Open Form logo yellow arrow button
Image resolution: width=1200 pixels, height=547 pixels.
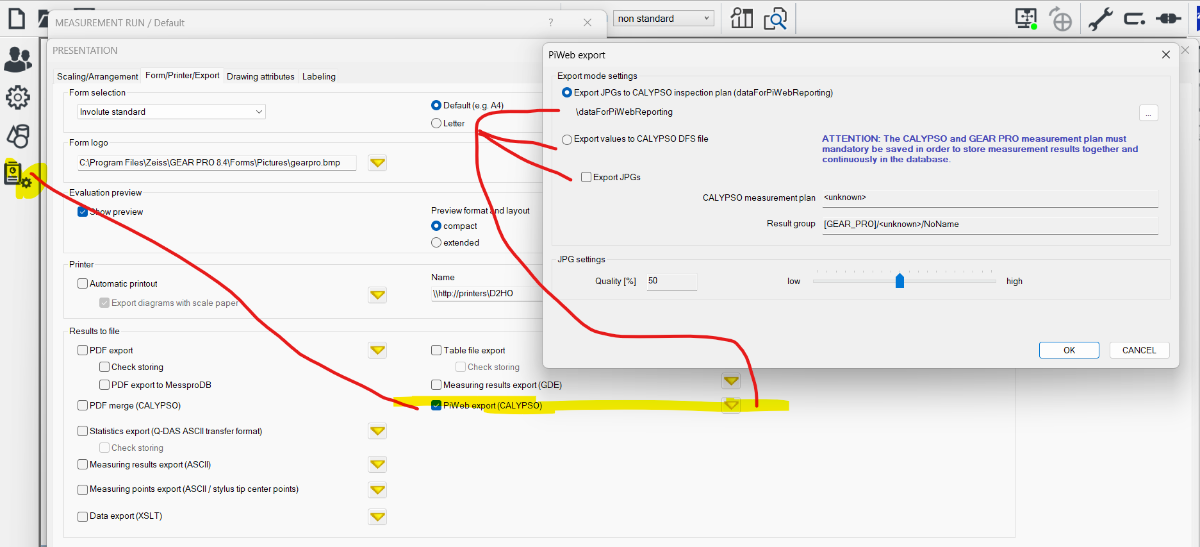coord(378,162)
